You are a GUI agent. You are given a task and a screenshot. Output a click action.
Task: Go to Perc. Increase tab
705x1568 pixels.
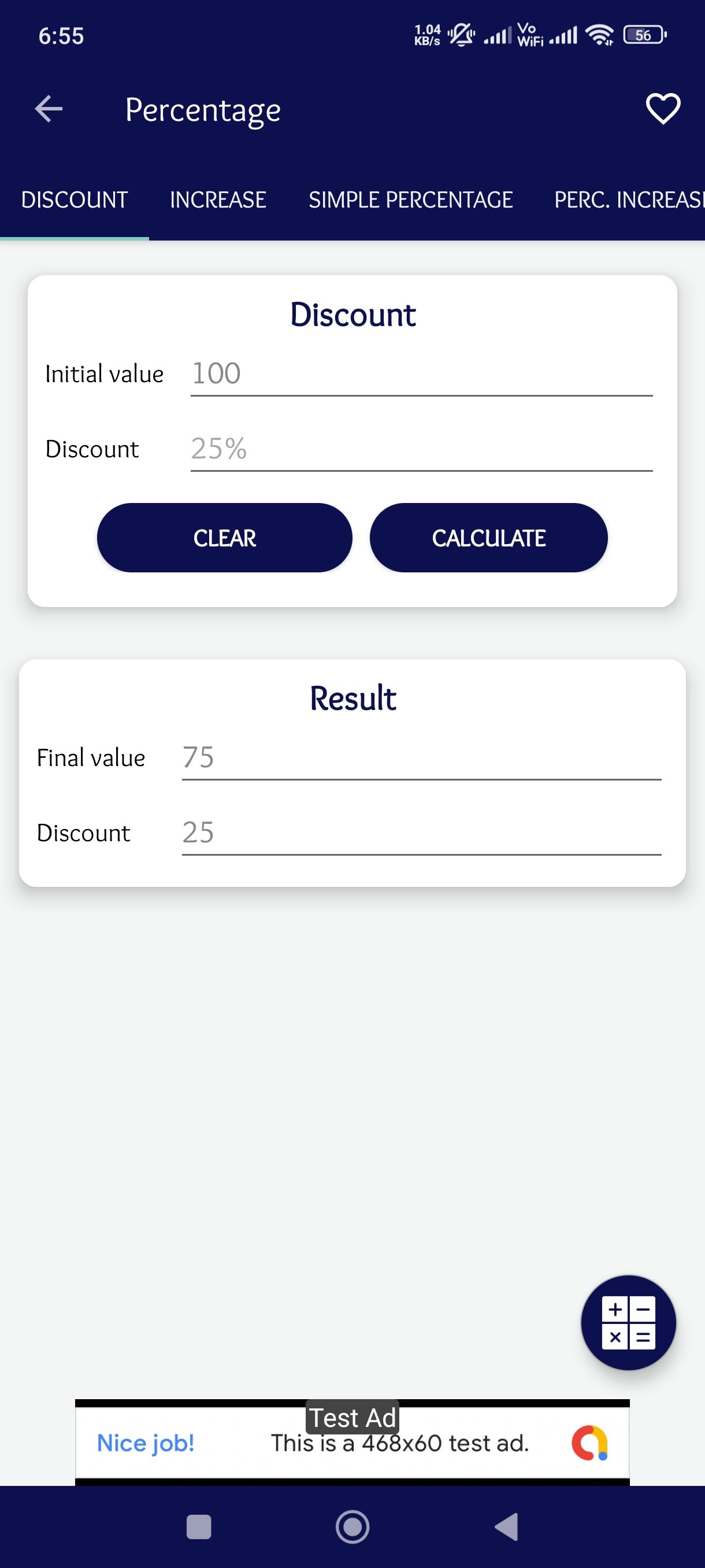[x=628, y=199]
